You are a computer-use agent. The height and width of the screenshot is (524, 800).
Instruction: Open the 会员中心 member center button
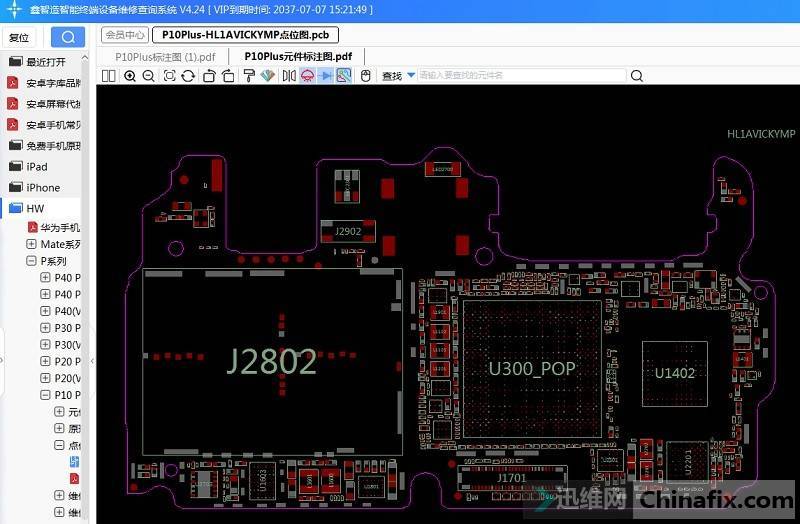(126, 34)
